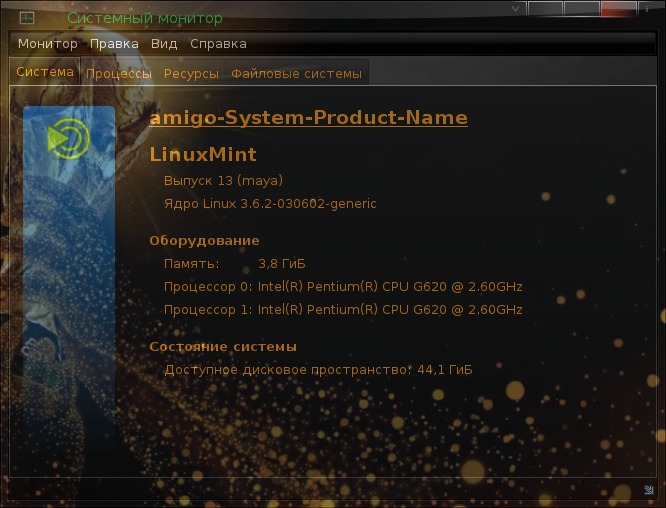Open the titlebar dropdown arrow
The width and height of the screenshot is (666, 508).
click(x=515, y=8)
